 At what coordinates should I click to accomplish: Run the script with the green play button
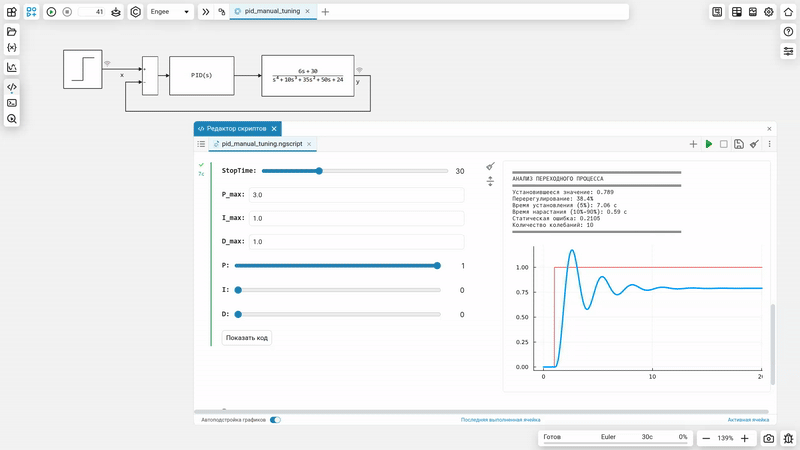point(709,144)
